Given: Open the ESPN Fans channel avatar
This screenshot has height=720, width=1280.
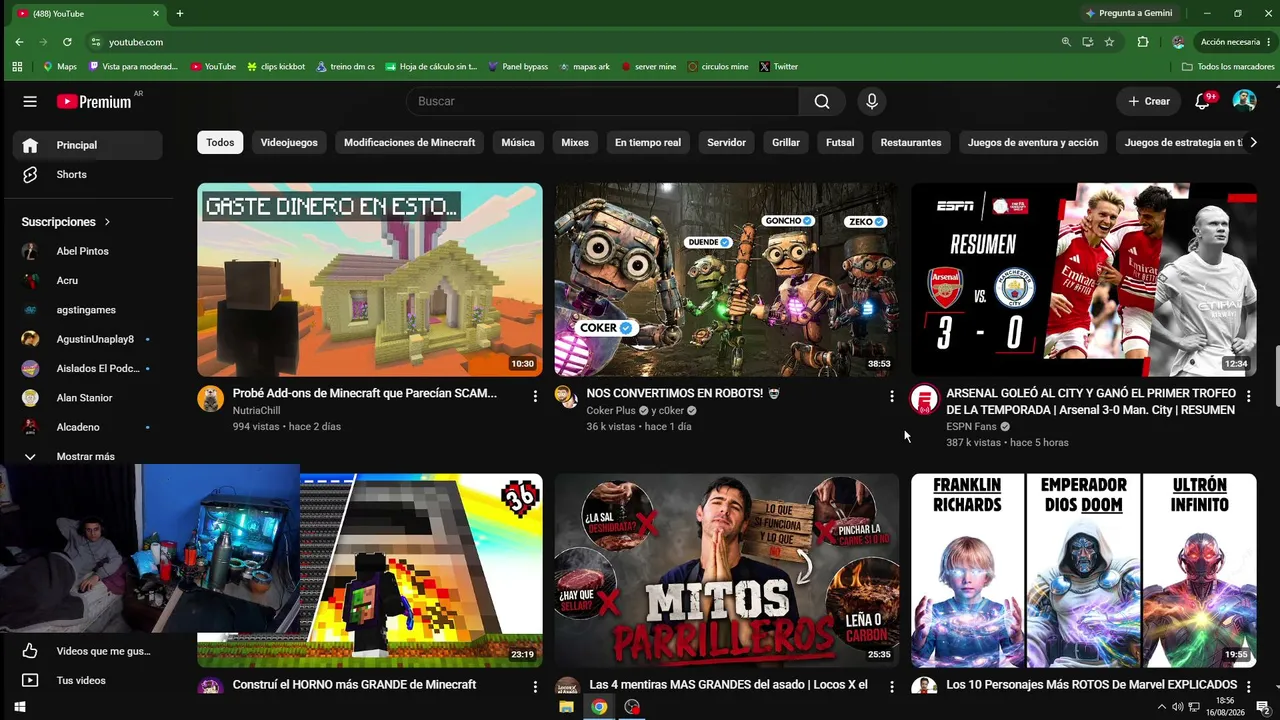Looking at the screenshot, I should pos(923,398).
